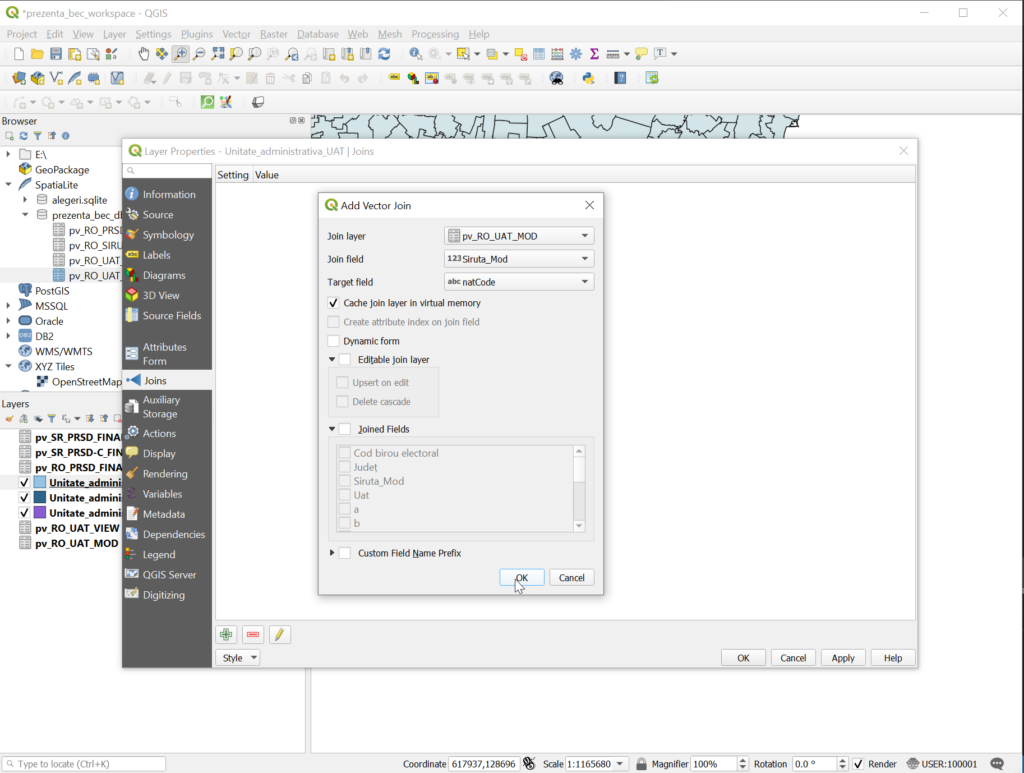The image size is (1024, 773).
Task: Toggle visibility of first Unitate_admini layer with light-blue swatch
Action: (x=24, y=482)
